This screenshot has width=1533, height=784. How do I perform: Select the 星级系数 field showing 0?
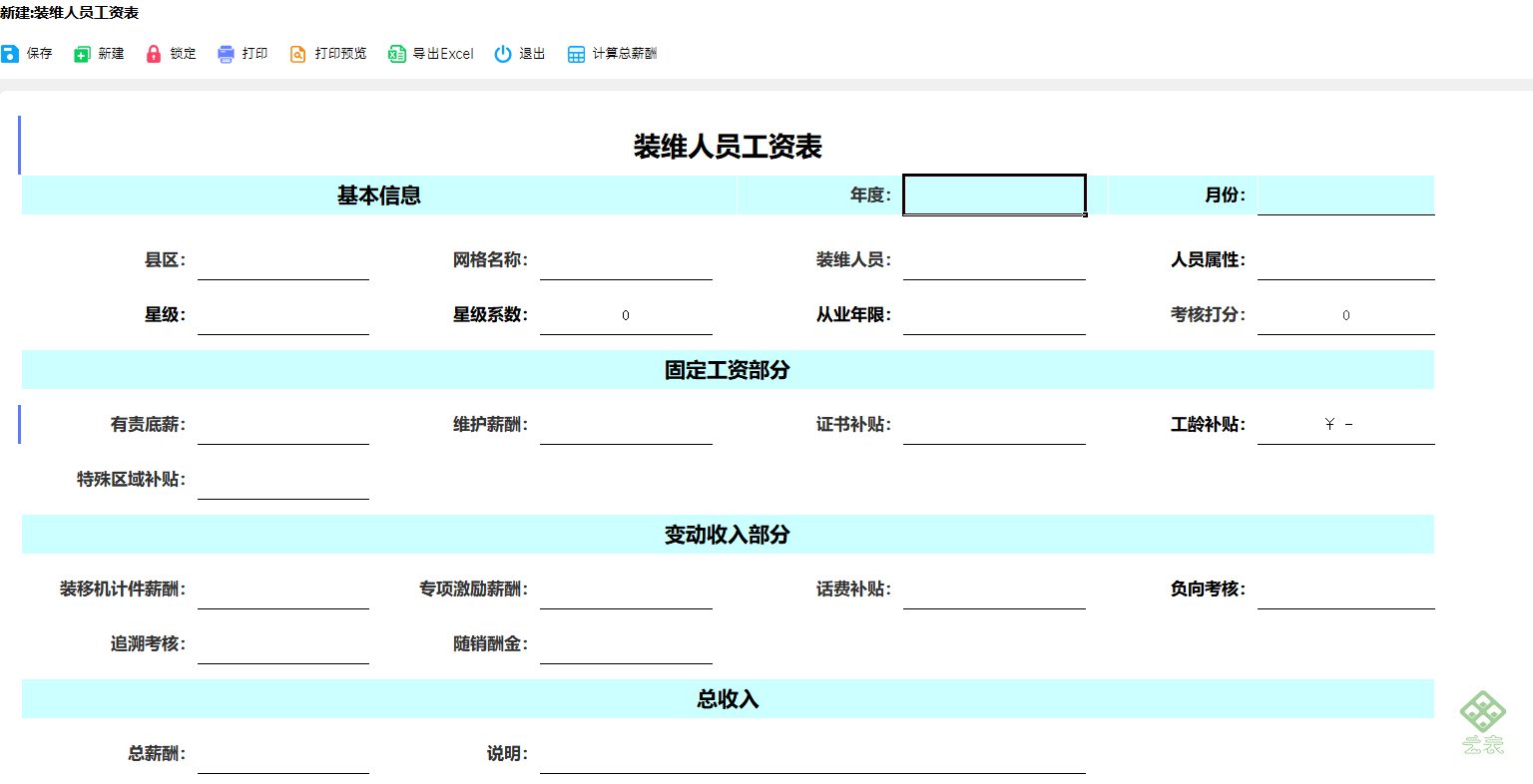(626, 314)
